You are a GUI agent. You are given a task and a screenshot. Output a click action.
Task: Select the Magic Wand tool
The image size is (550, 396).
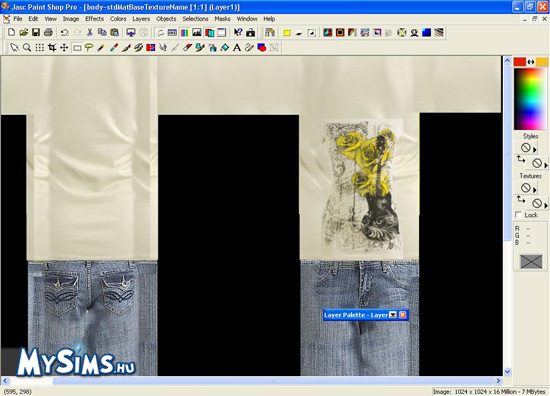pyautogui.click(x=101, y=48)
